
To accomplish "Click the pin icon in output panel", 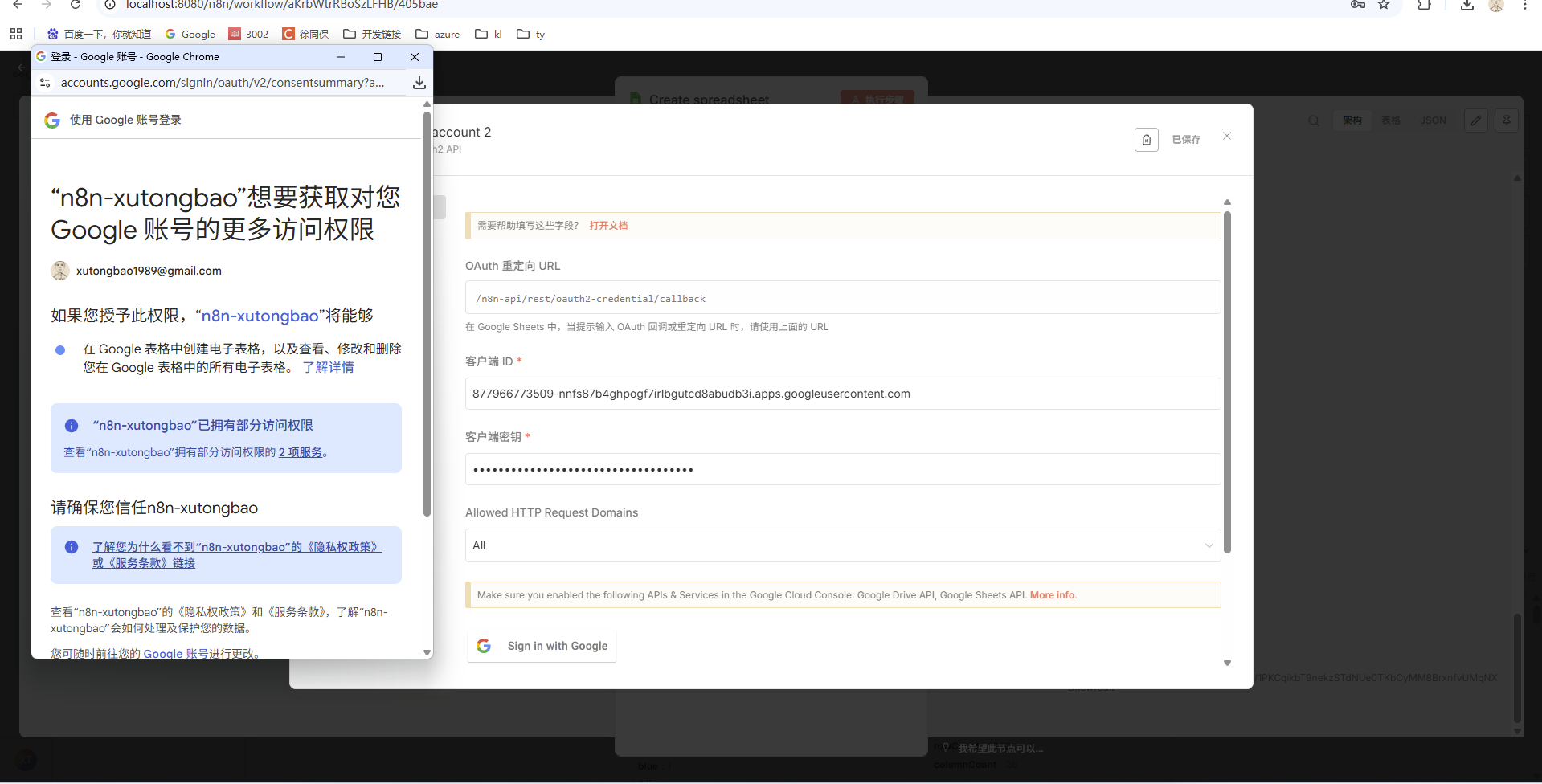I will (1507, 120).
